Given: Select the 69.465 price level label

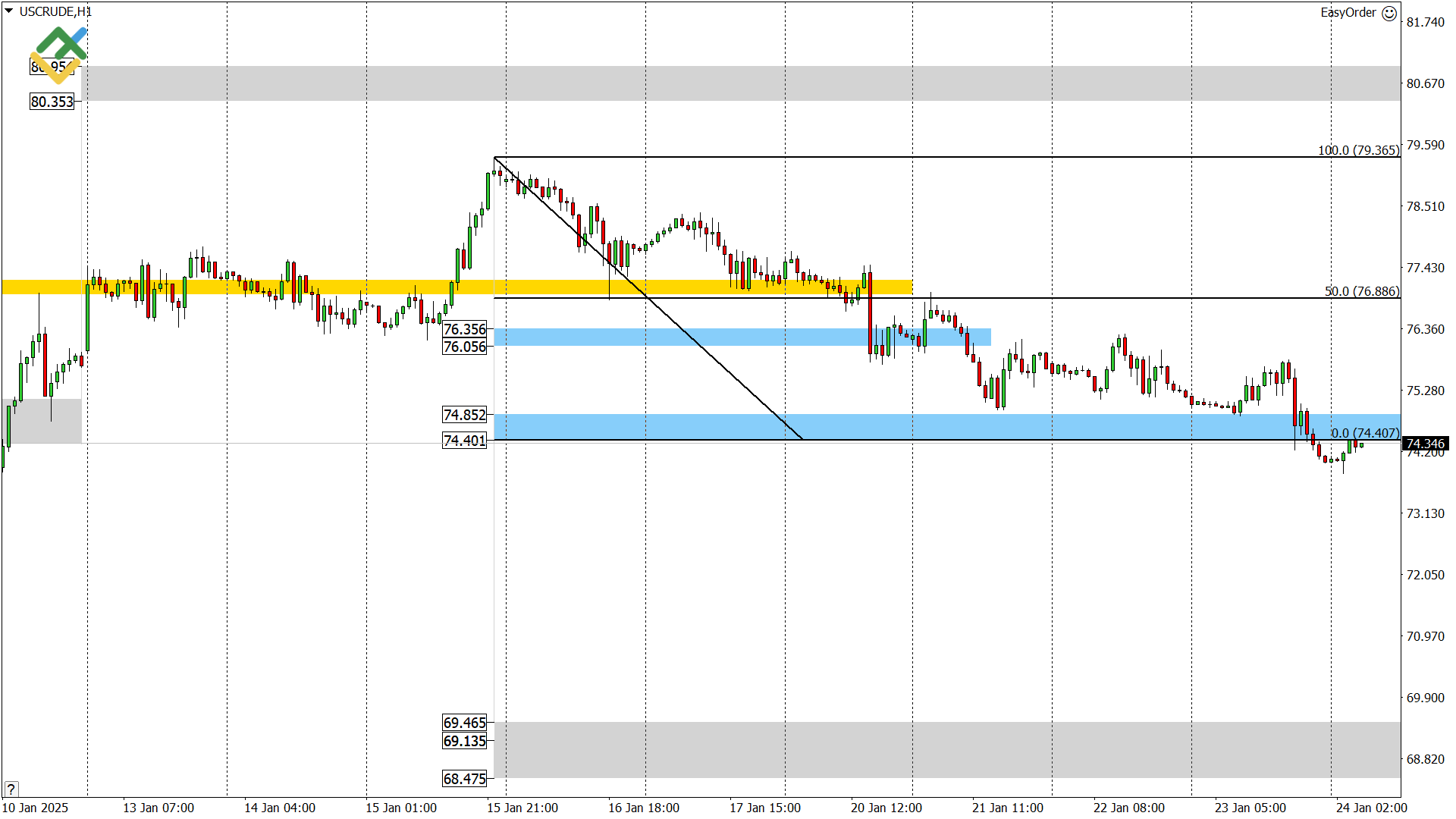Looking at the screenshot, I should (x=465, y=723).
